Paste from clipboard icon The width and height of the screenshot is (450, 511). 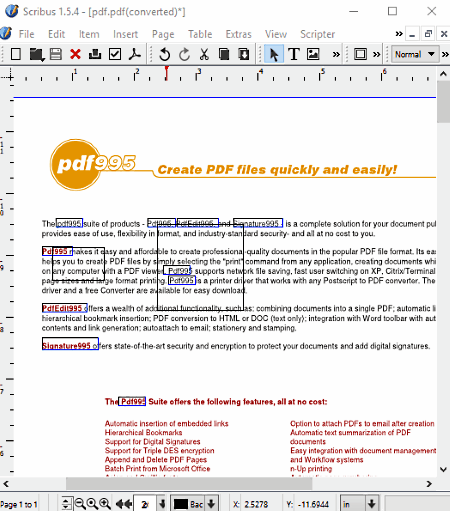tap(244, 54)
